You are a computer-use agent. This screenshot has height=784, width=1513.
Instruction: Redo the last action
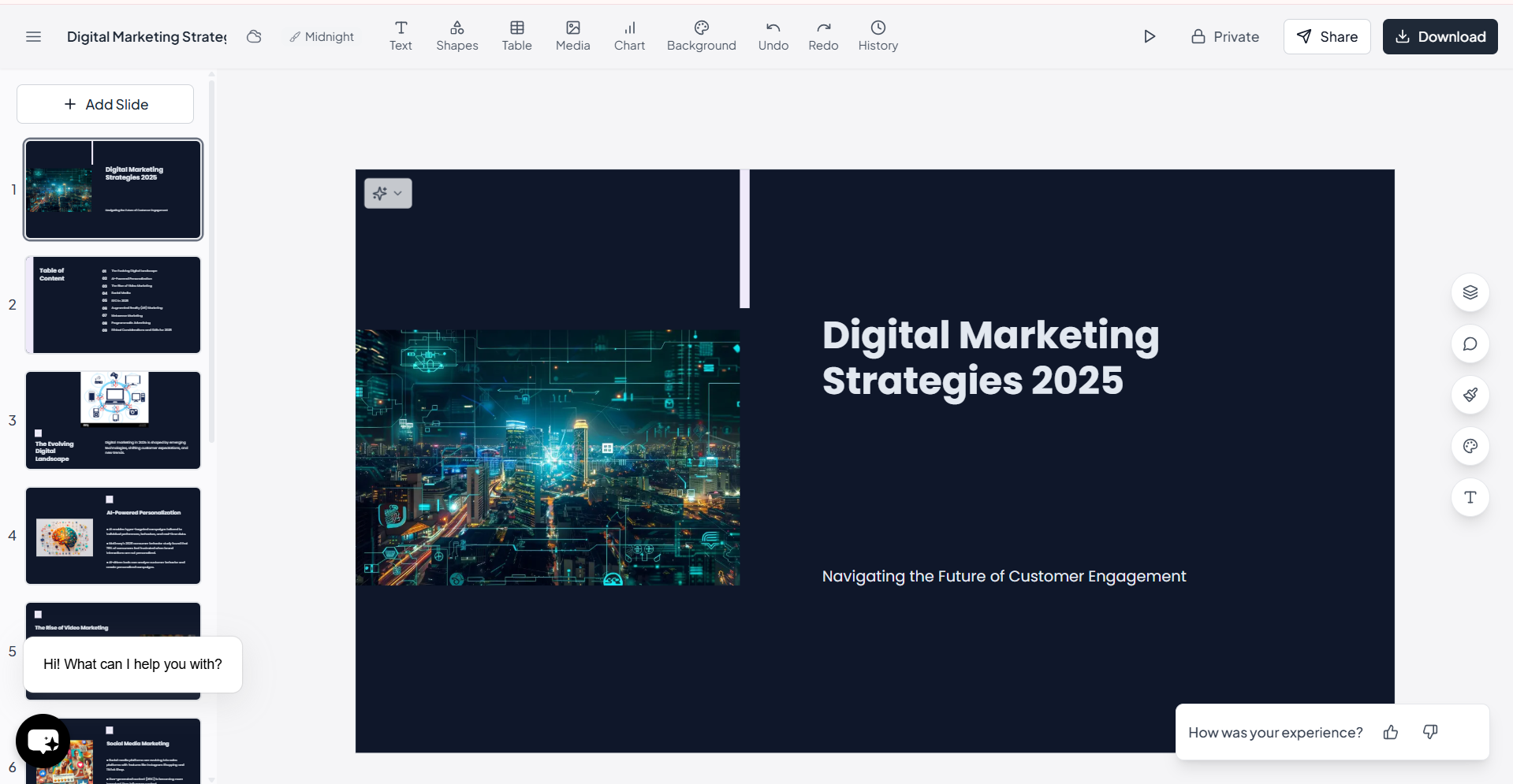pos(823,36)
